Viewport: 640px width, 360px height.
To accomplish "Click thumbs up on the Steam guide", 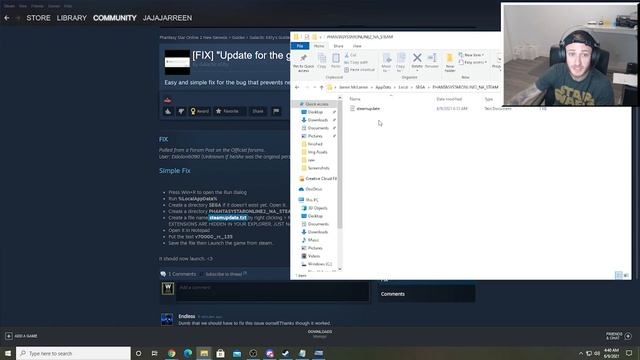I will pyautogui.click(x=168, y=111).
